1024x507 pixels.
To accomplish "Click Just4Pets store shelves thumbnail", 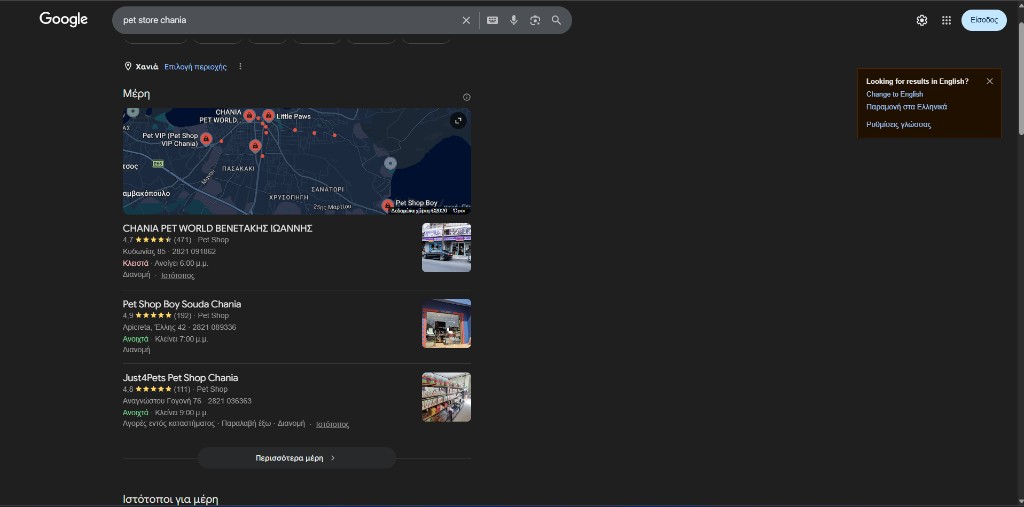I will (x=446, y=397).
